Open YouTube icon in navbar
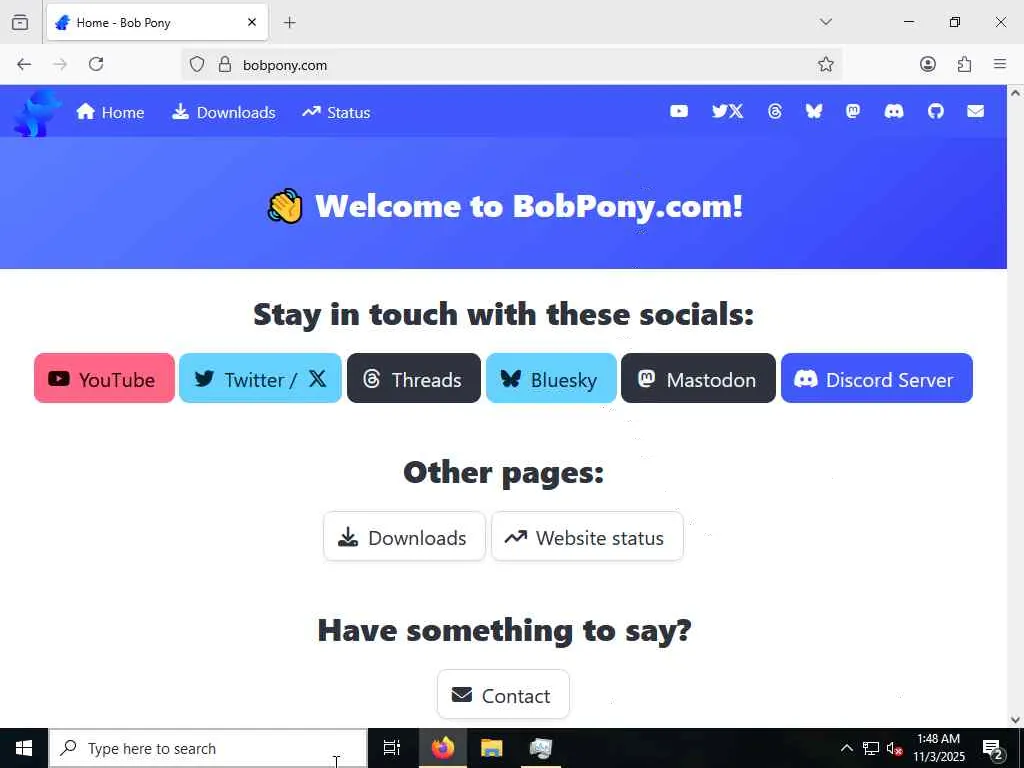Screen dimensions: 1024x768 point(679,112)
